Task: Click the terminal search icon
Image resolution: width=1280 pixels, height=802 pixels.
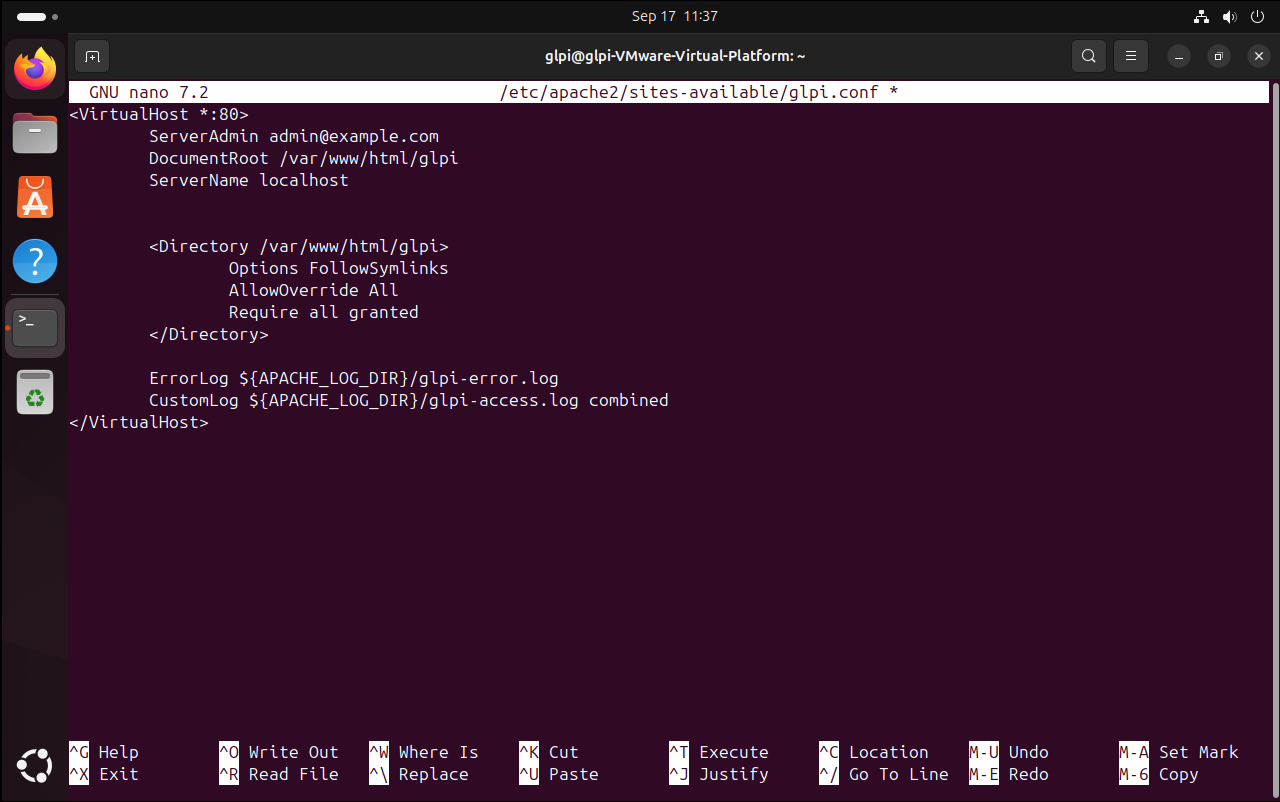Action: coord(1088,56)
